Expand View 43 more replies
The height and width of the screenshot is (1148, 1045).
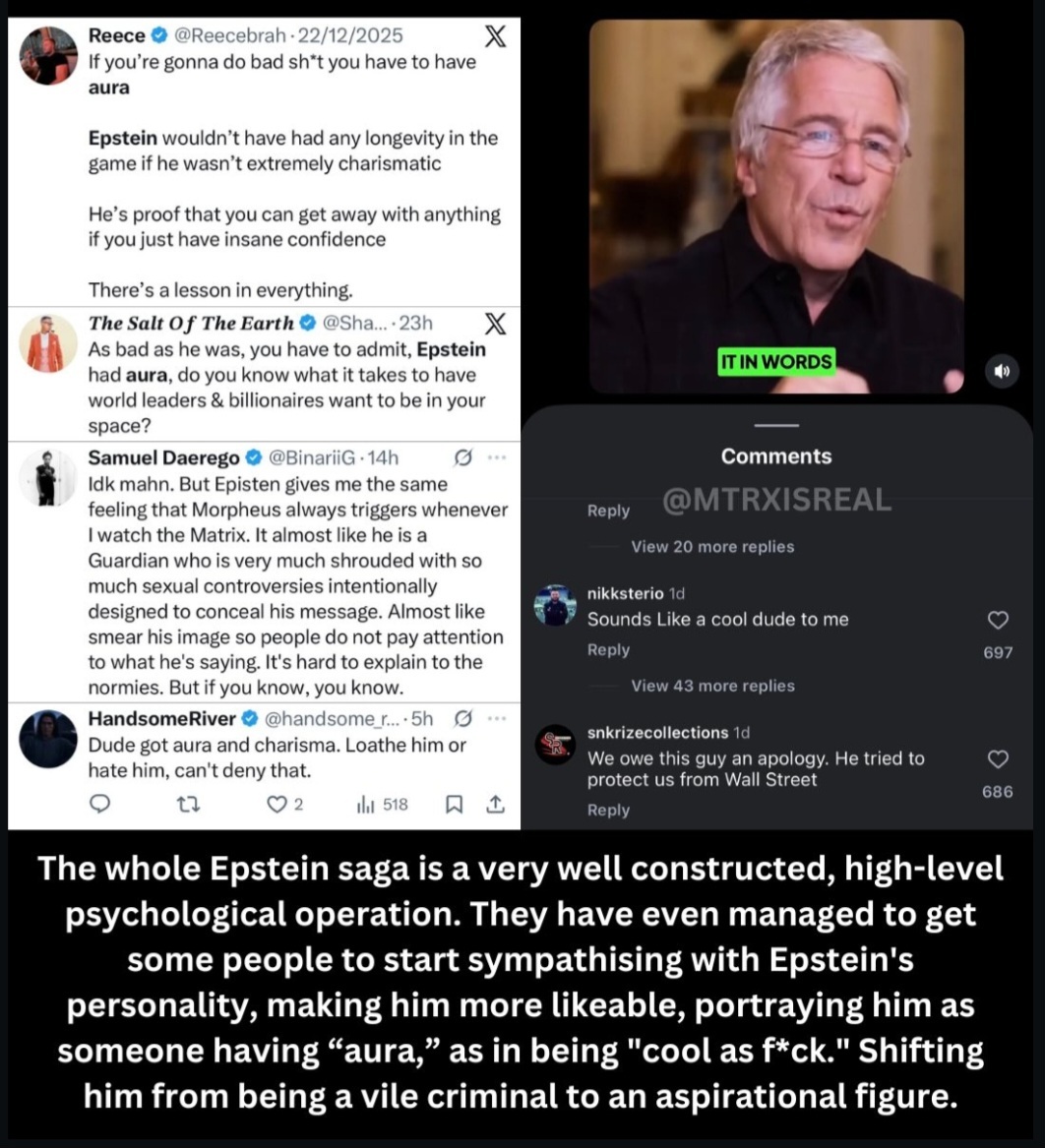point(712,686)
